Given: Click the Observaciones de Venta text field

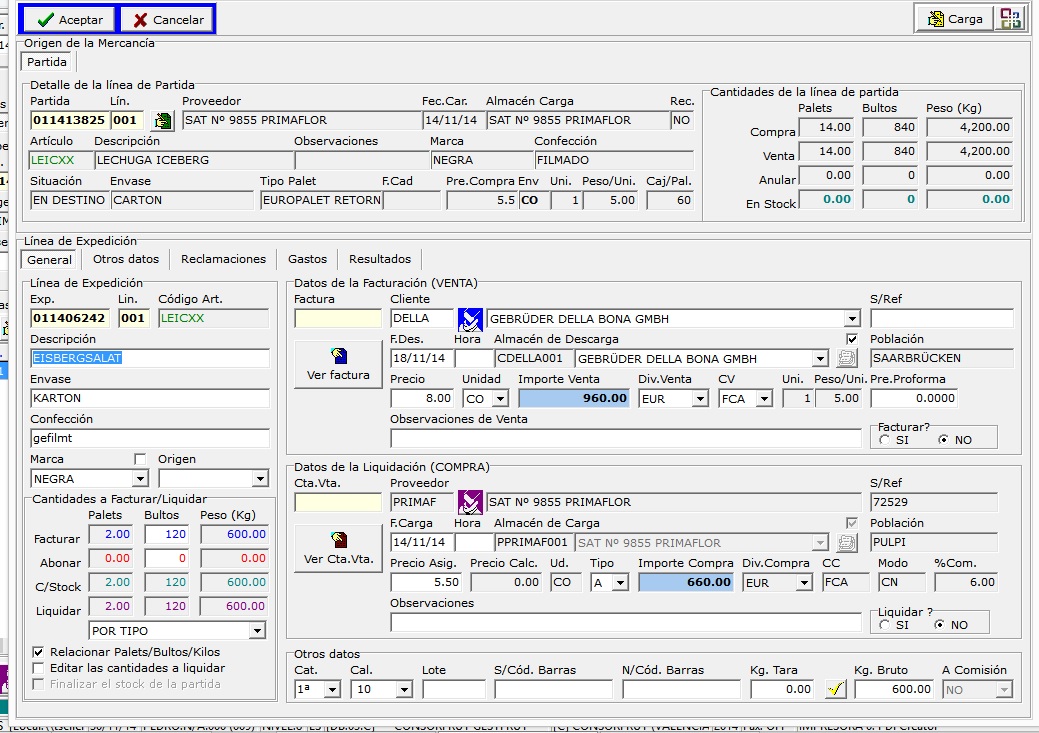Looking at the screenshot, I should (625, 438).
